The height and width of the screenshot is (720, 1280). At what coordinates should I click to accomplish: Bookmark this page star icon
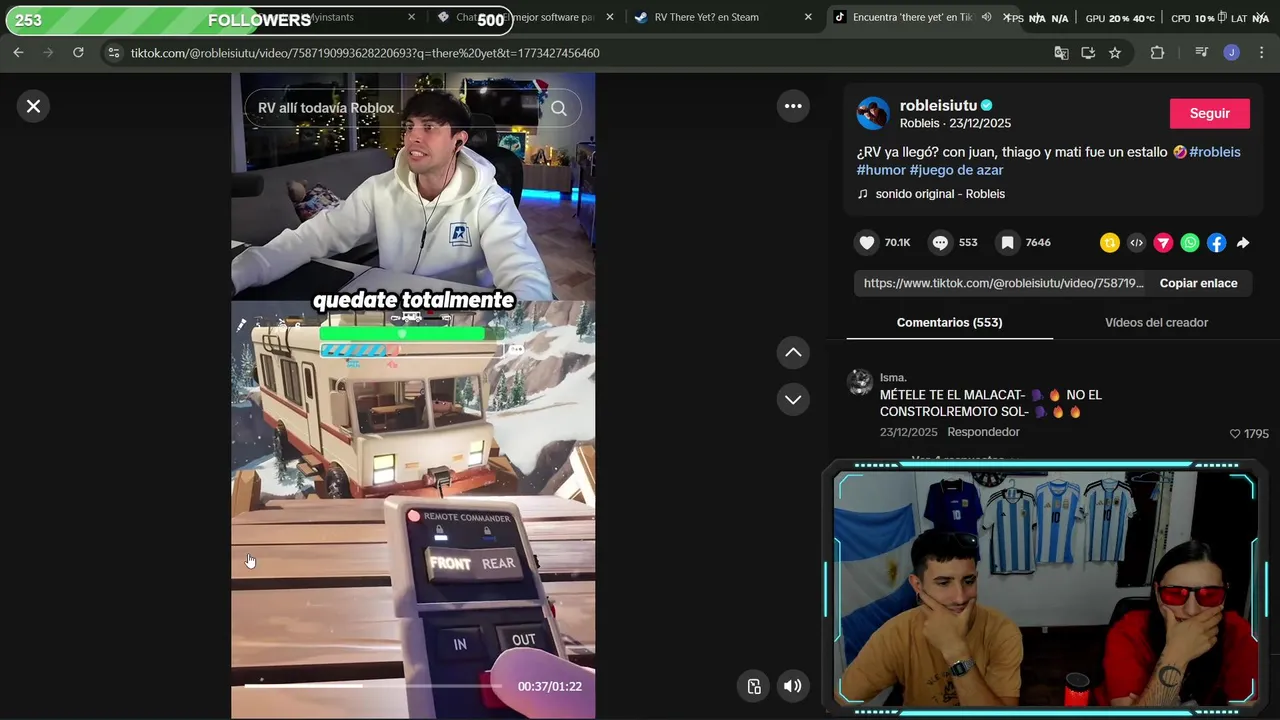coord(1115,53)
